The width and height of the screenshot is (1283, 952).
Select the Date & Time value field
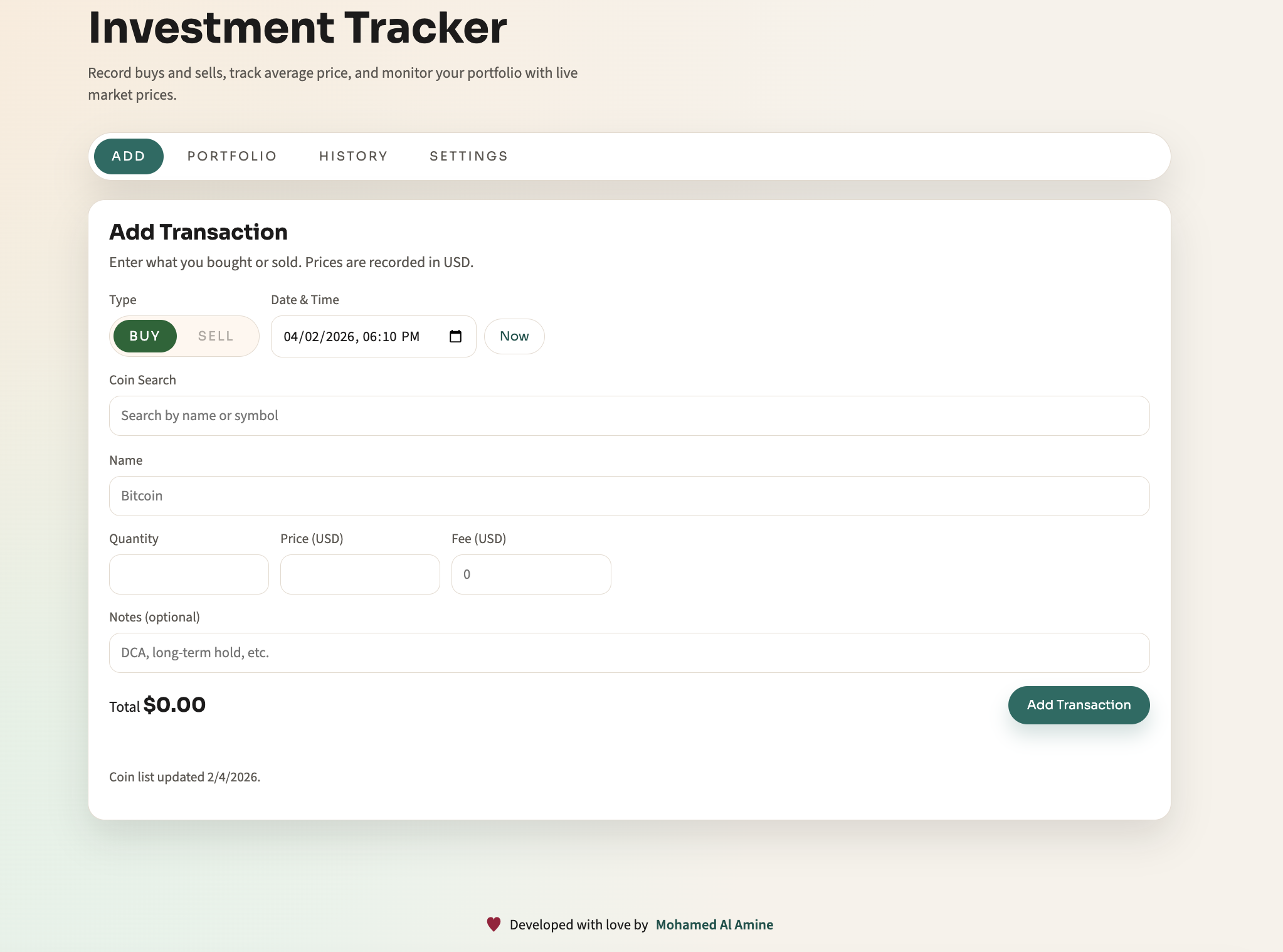pos(351,336)
